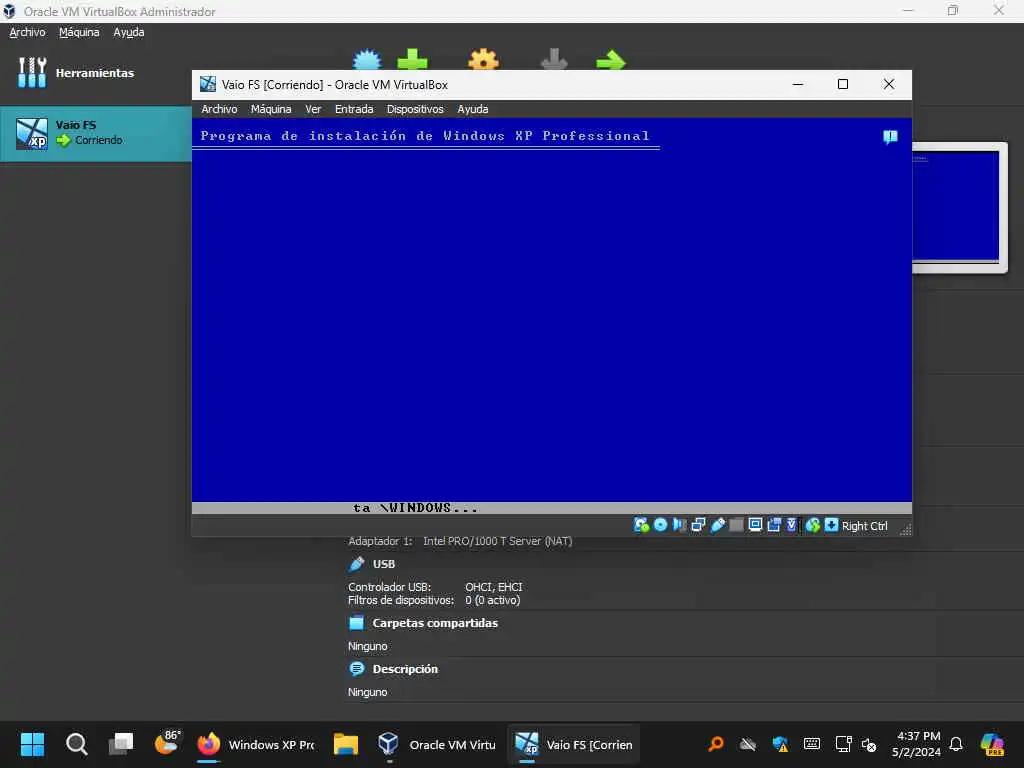Image resolution: width=1024 pixels, height=768 pixels.
Task: Click the gray shared folders indicator in VM status bar
Action: click(736, 525)
